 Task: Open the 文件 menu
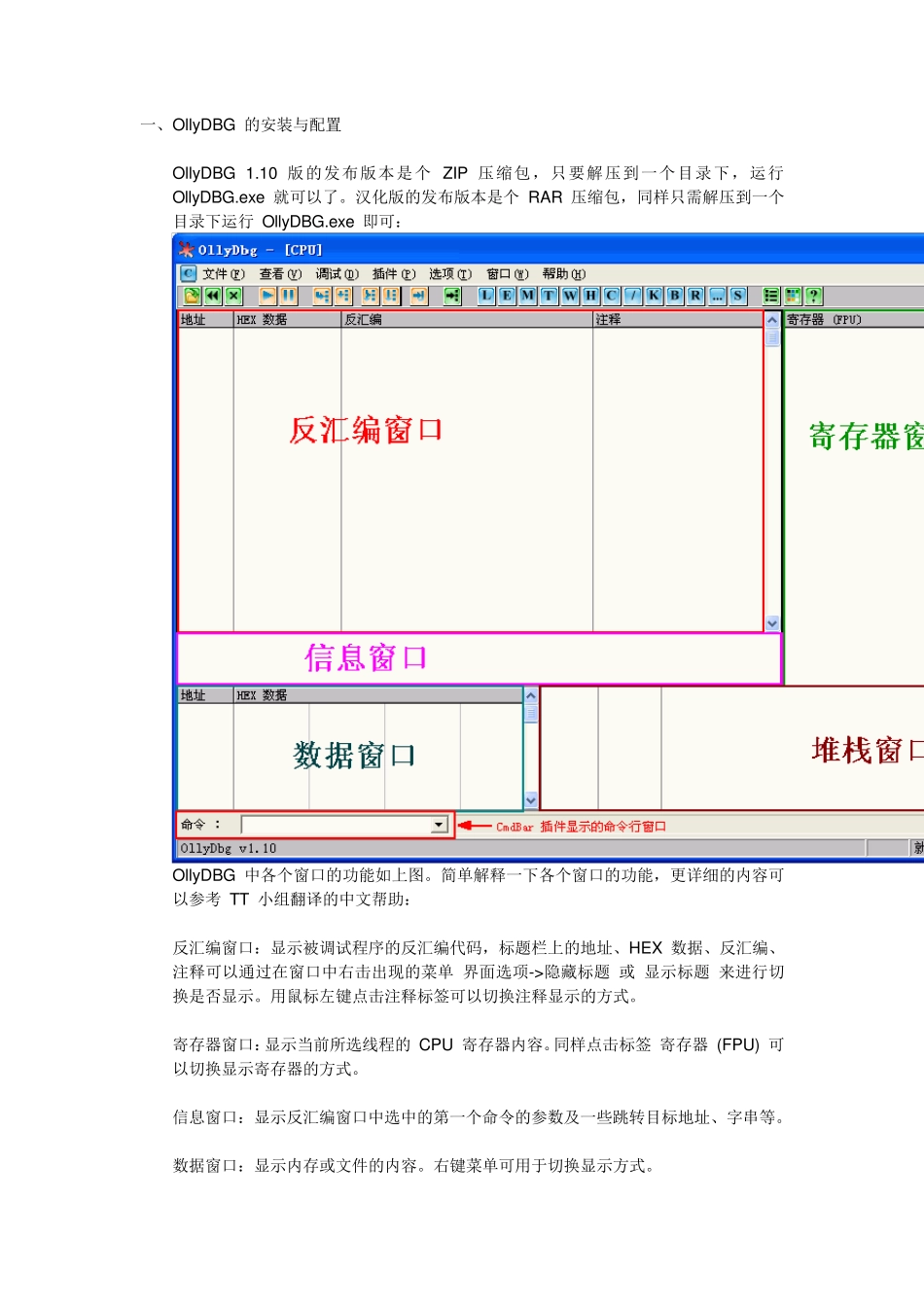223,274
